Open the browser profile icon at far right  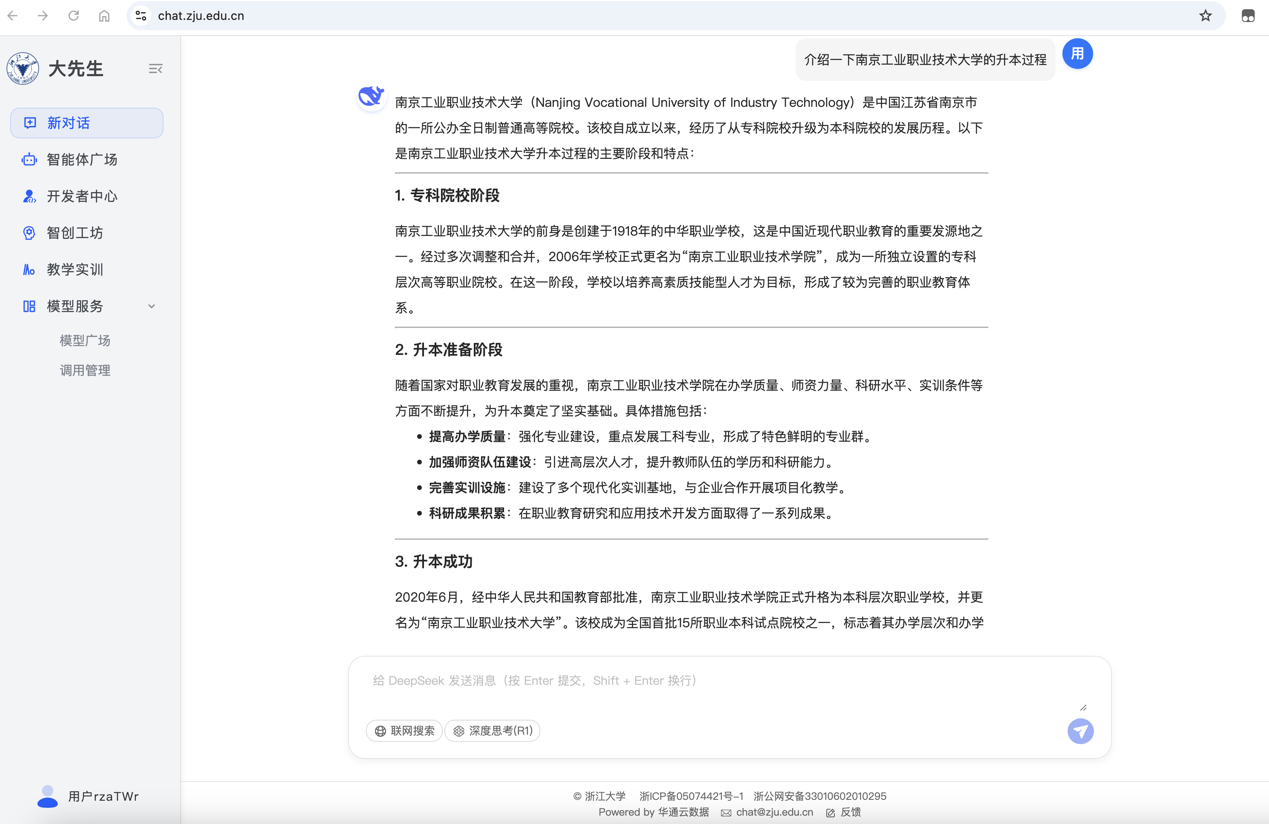pyautogui.click(x=1248, y=16)
